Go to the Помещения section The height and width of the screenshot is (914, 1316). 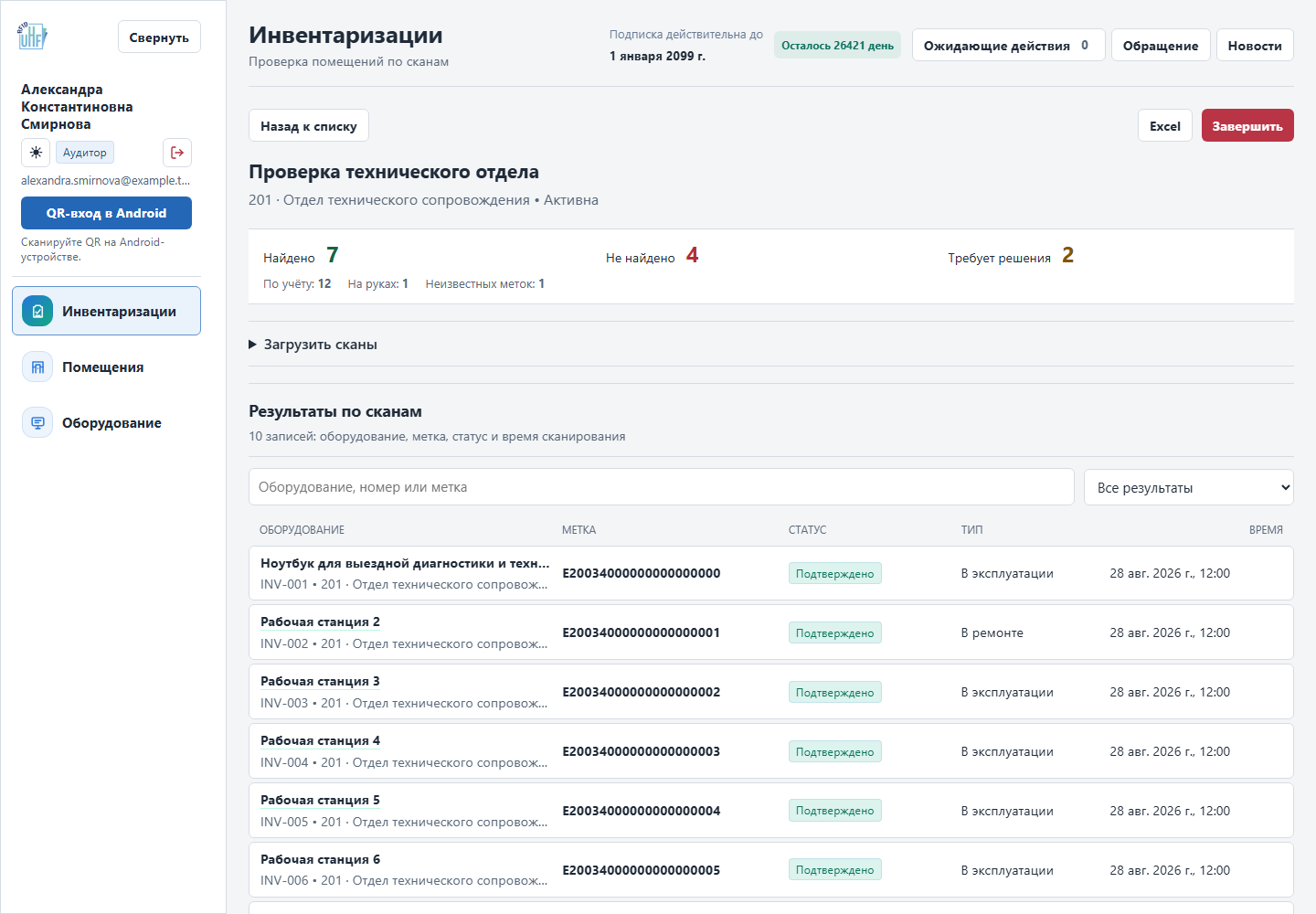106,367
